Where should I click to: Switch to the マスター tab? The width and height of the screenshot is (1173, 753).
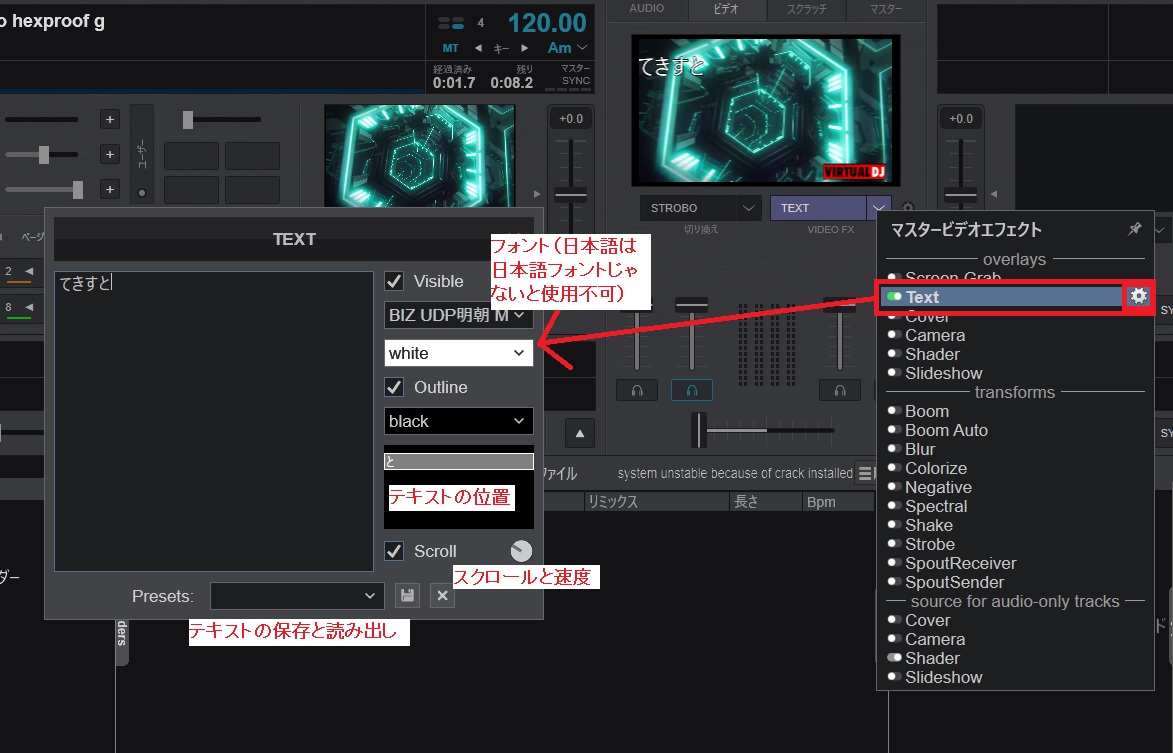click(886, 9)
